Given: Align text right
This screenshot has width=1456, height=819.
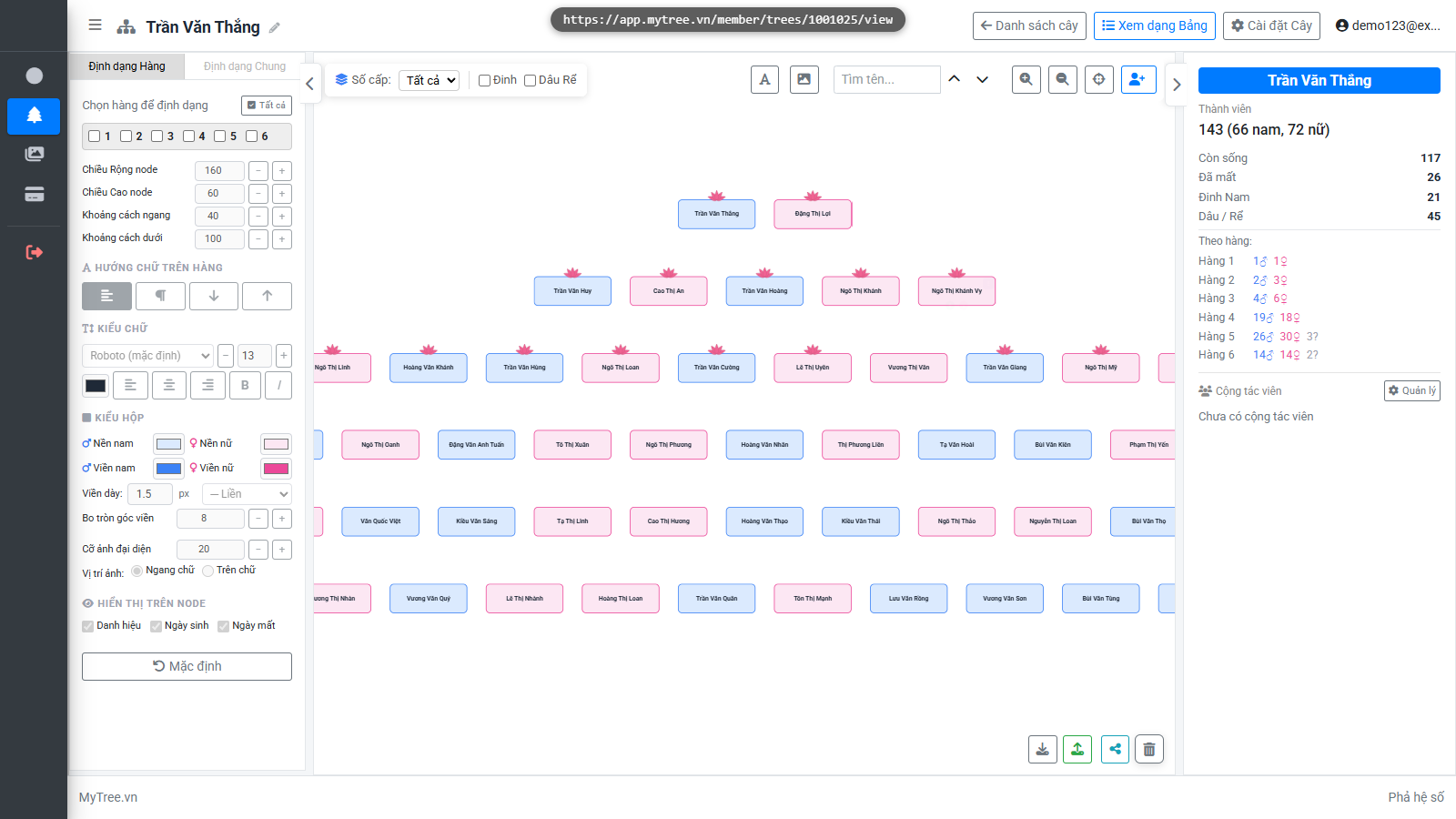Looking at the screenshot, I should pyautogui.click(x=207, y=385).
